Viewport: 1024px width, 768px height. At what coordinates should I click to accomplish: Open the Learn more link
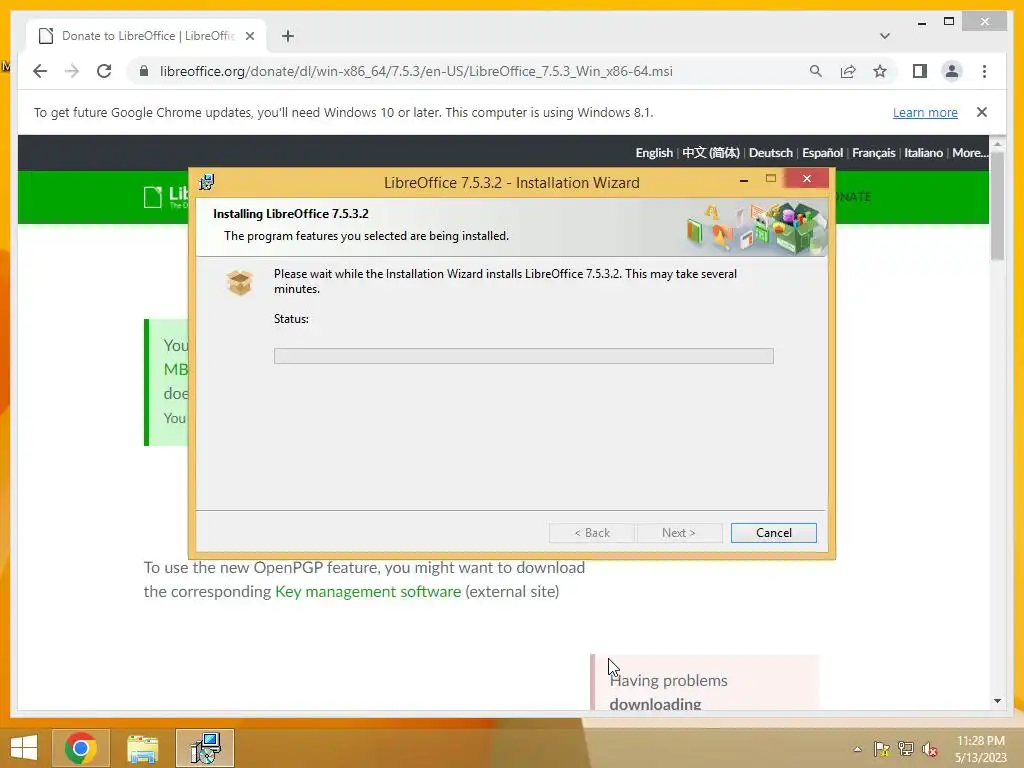(x=925, y=112)
